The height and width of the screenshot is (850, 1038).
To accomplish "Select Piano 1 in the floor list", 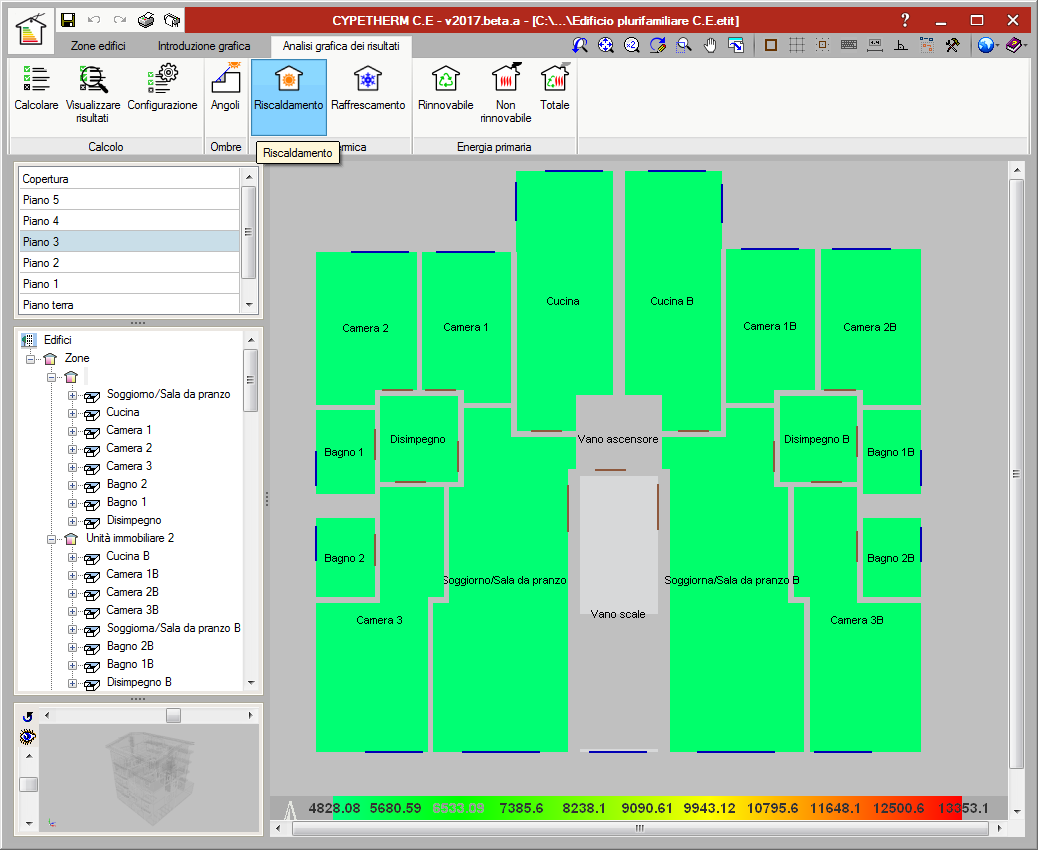I will click(129, 284).
